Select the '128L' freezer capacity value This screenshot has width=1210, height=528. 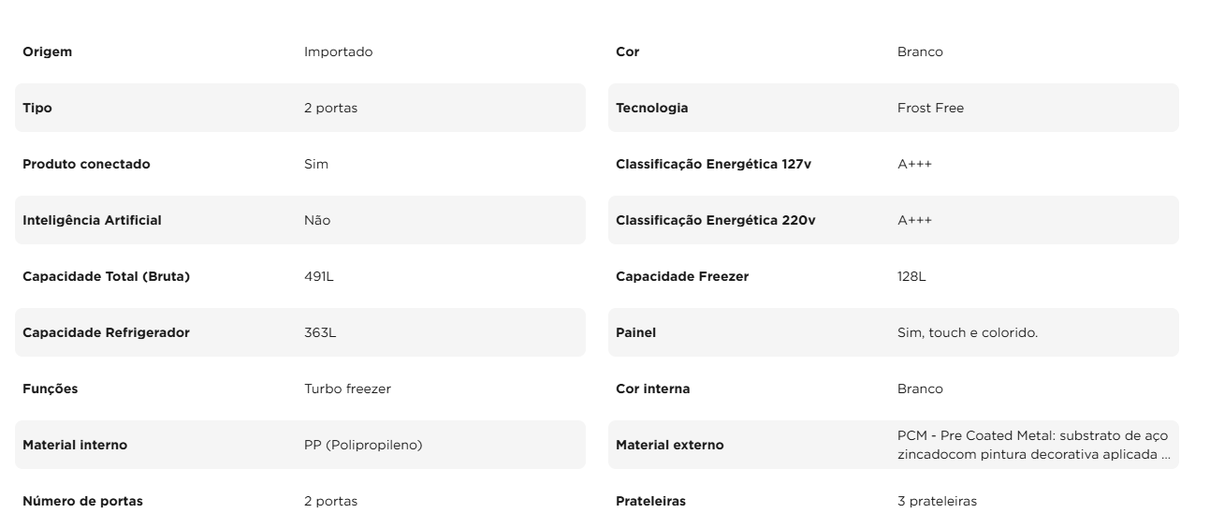(x=912, y=277)
